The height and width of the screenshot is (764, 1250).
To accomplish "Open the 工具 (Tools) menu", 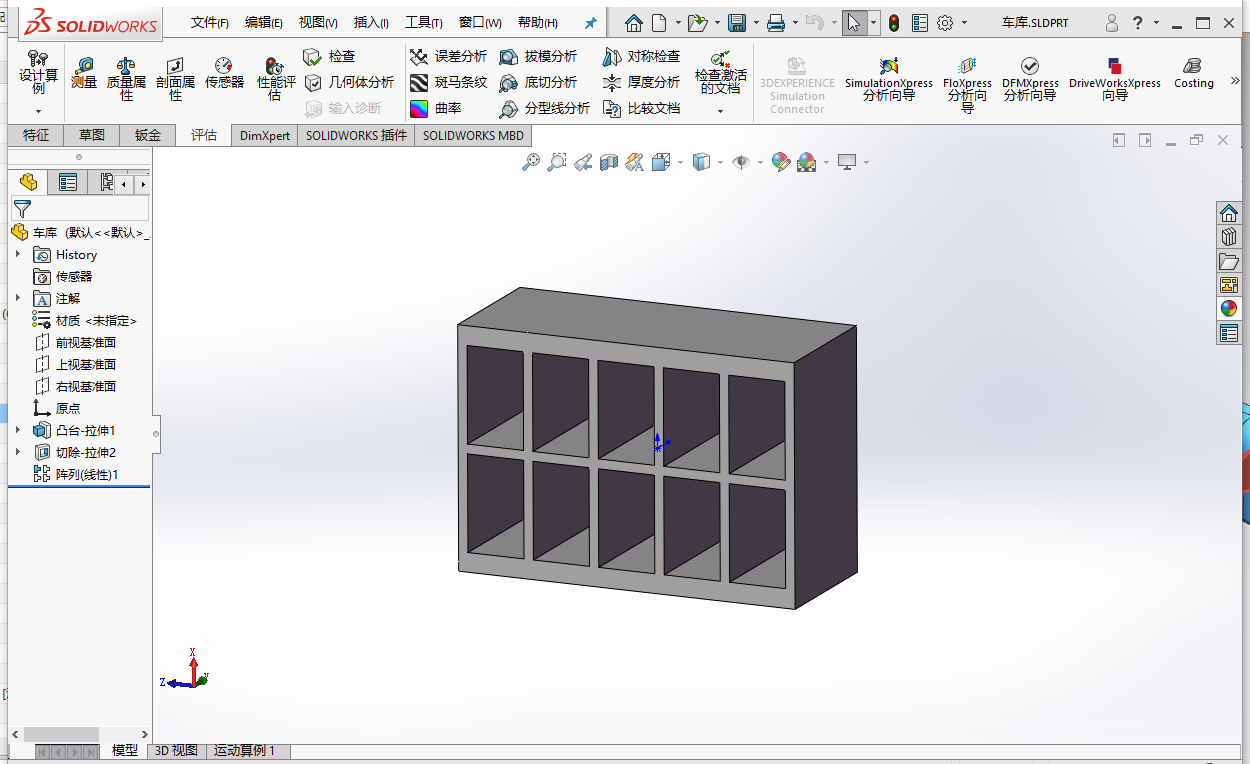I will pyautogui.click(x=424, y=22).
